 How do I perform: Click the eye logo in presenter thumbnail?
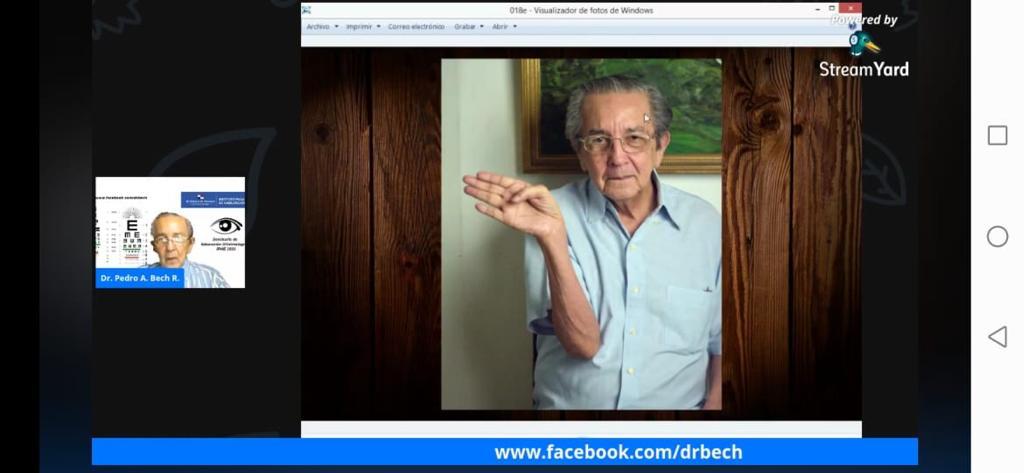point(227,227)
